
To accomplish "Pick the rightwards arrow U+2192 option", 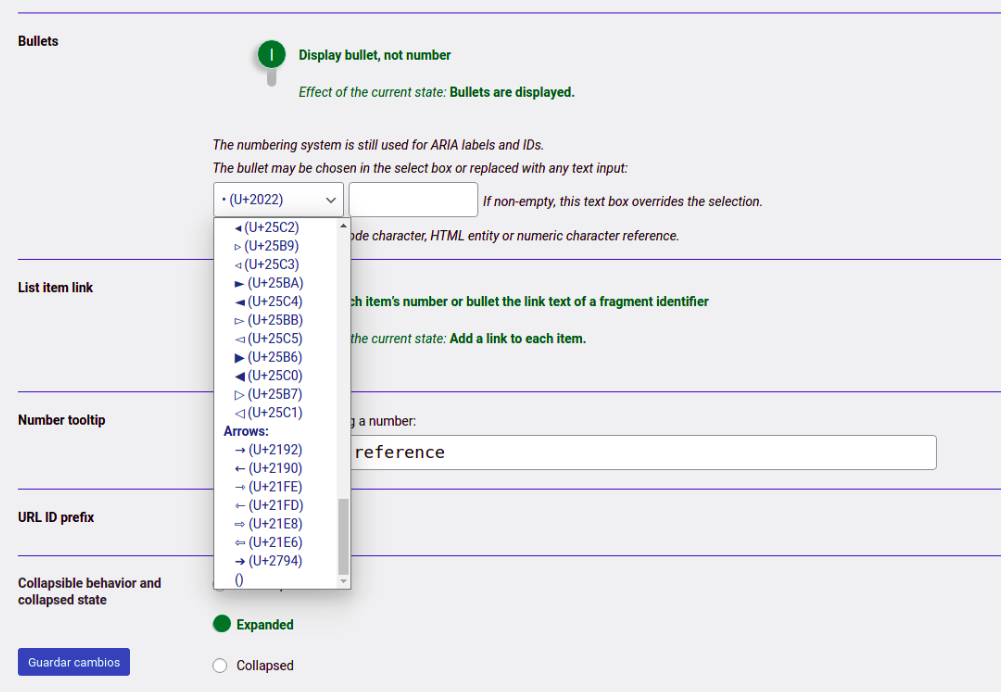I will coord(275,449).
